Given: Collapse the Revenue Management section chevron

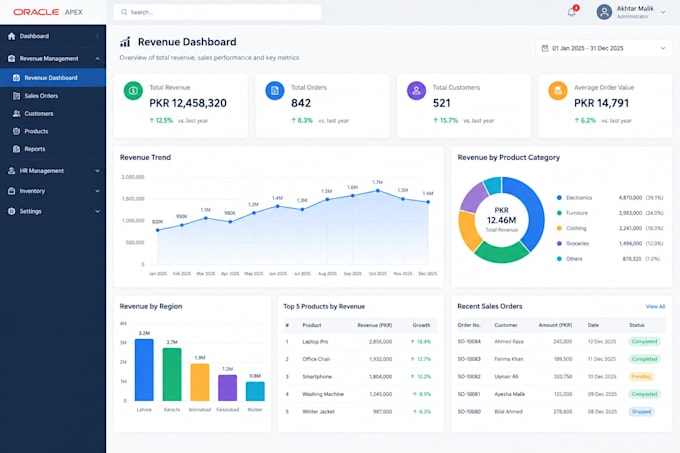Looking at the screenshot, I should point(98,59).
